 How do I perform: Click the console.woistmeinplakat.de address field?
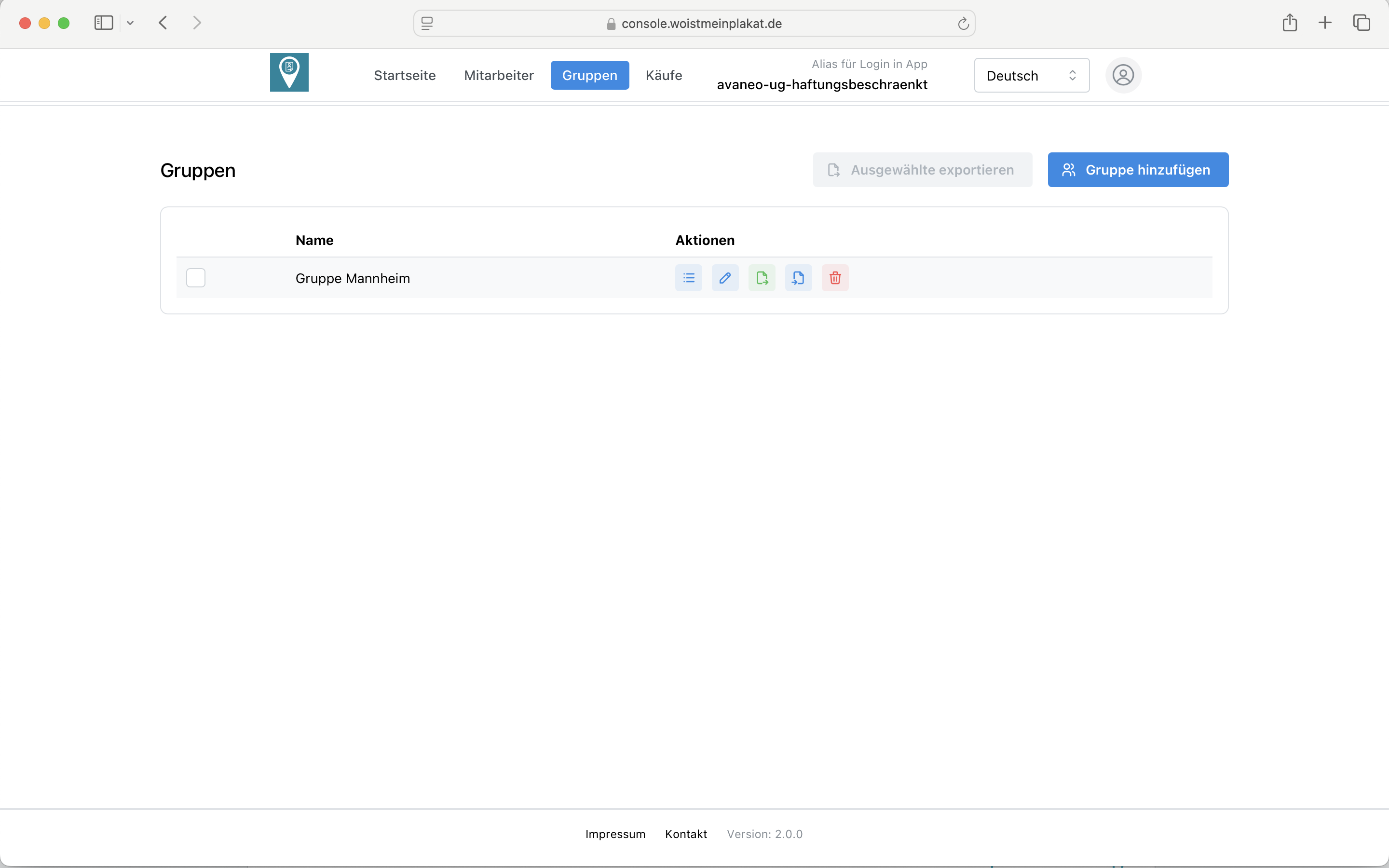coord(694,24)
